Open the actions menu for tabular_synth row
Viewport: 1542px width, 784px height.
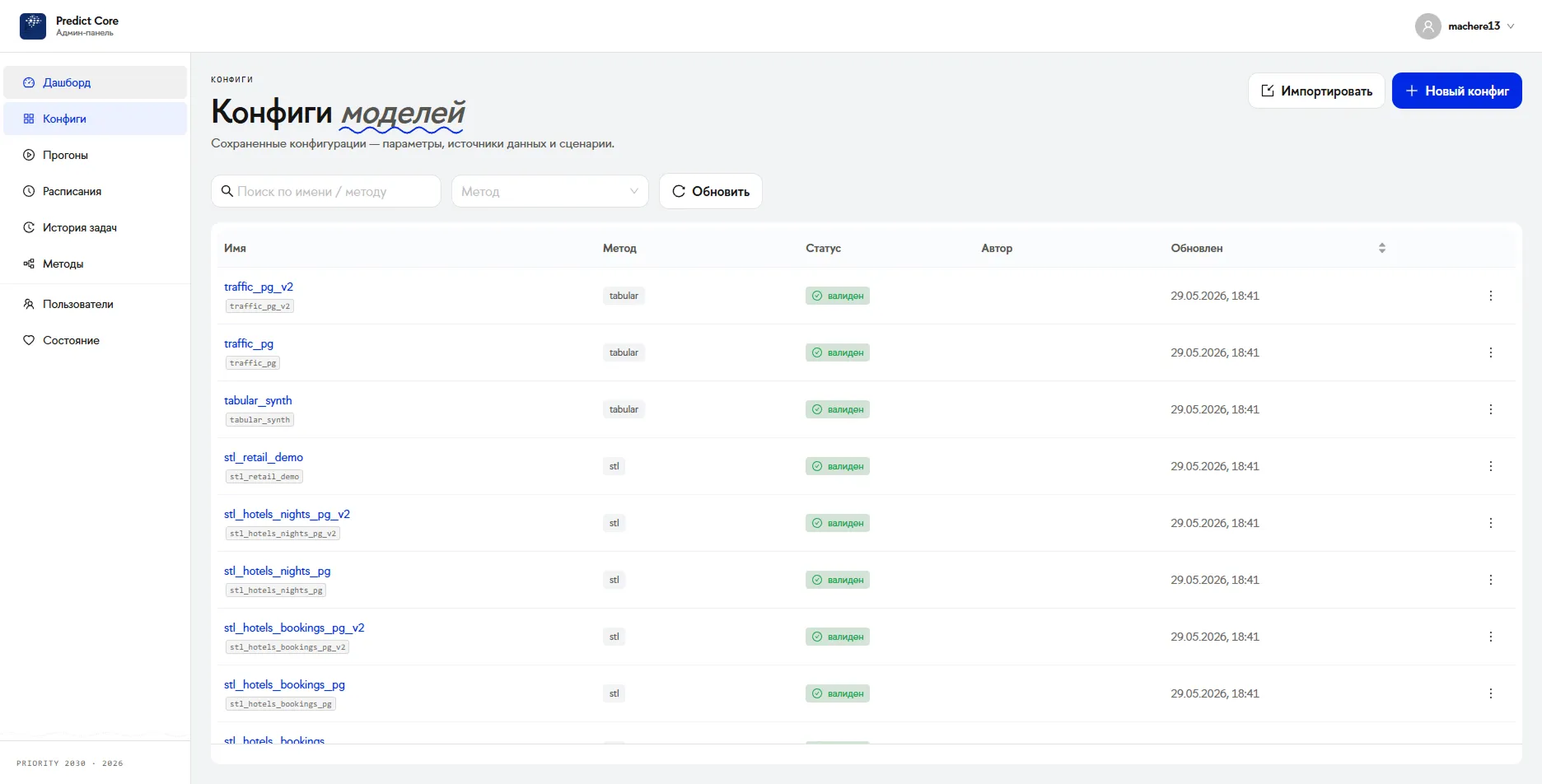coord(1490,409)
